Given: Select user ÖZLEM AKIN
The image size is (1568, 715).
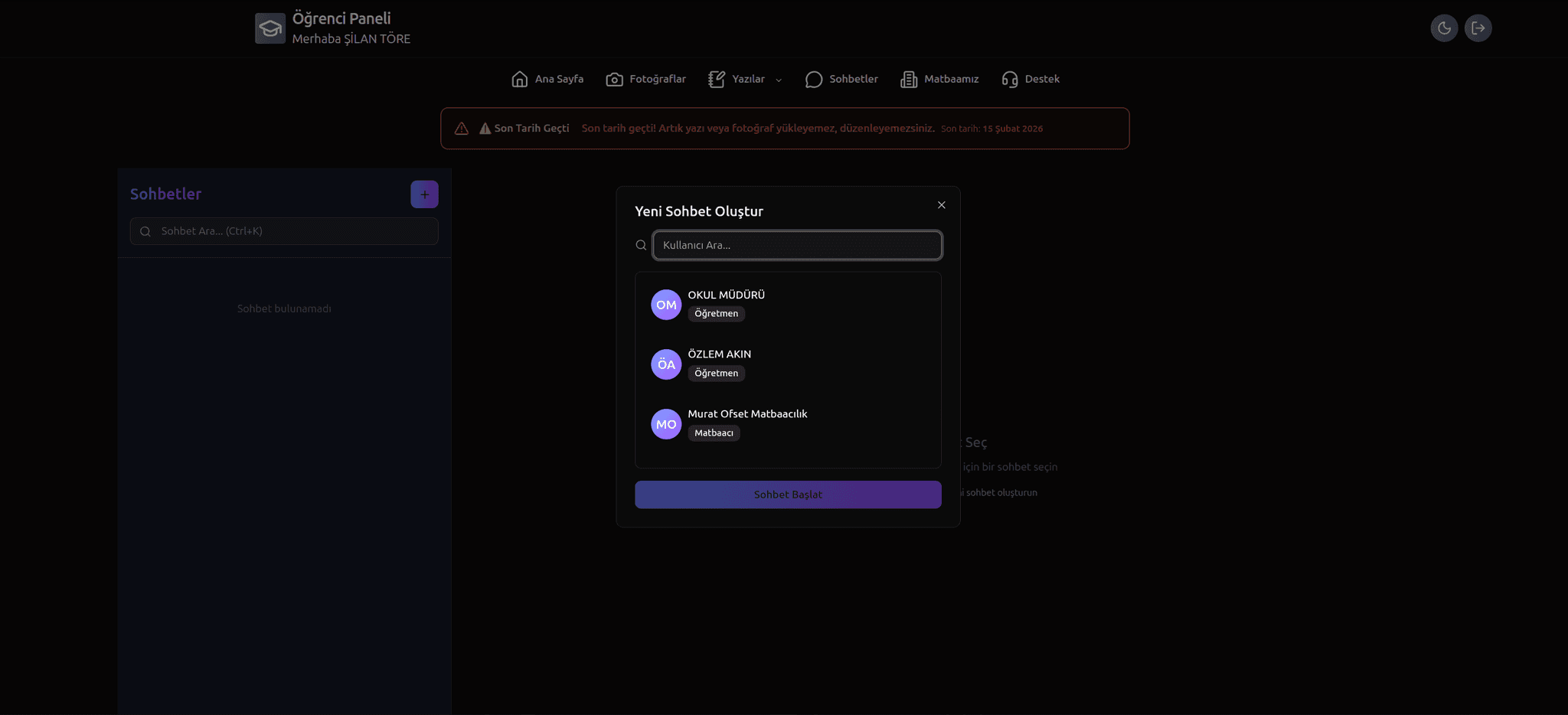Looking at the screenshot, I should tap(788, 364).
